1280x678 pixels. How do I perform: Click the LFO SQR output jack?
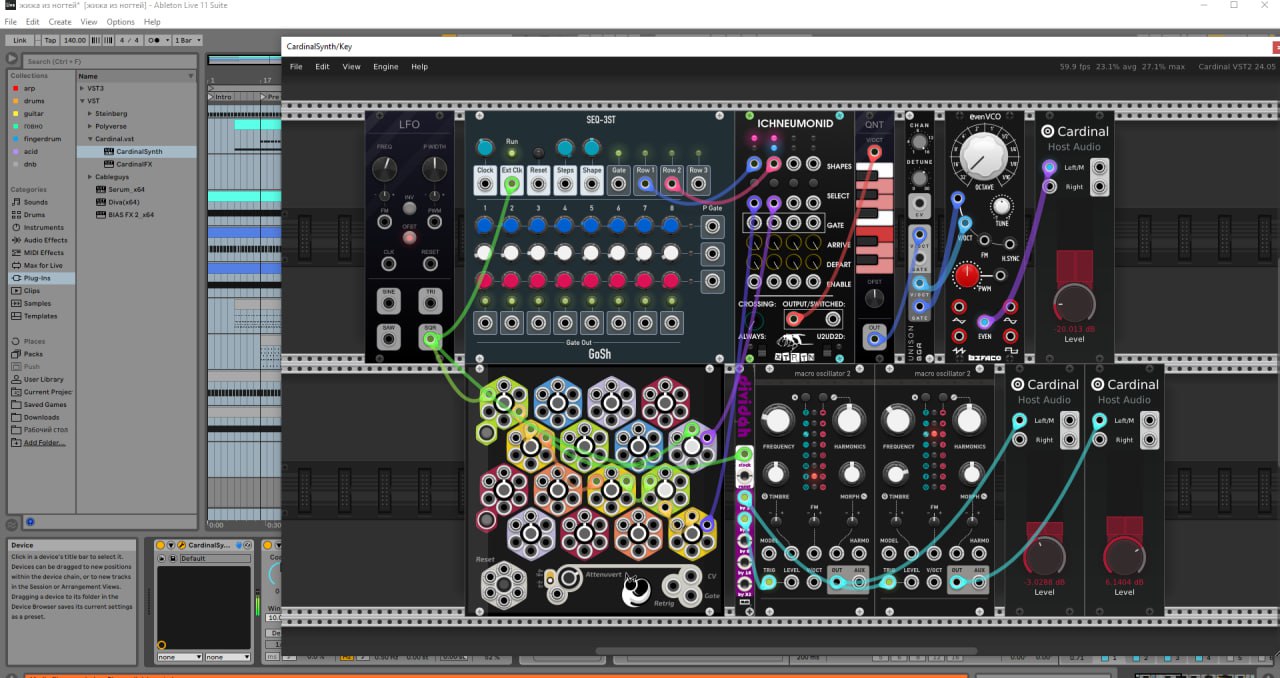coord(431,340)
